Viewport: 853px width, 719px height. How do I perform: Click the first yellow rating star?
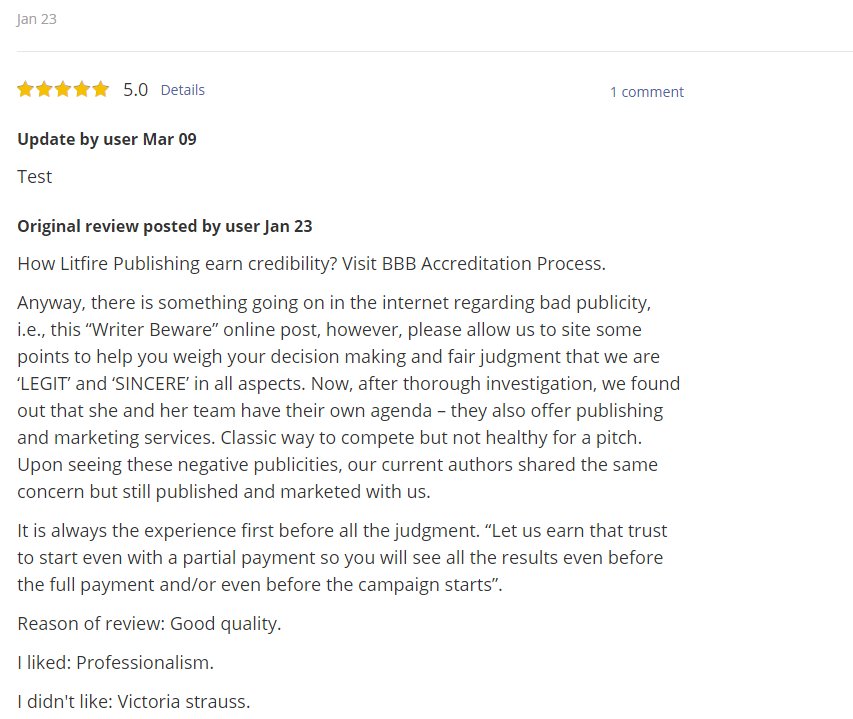point(25,90)
